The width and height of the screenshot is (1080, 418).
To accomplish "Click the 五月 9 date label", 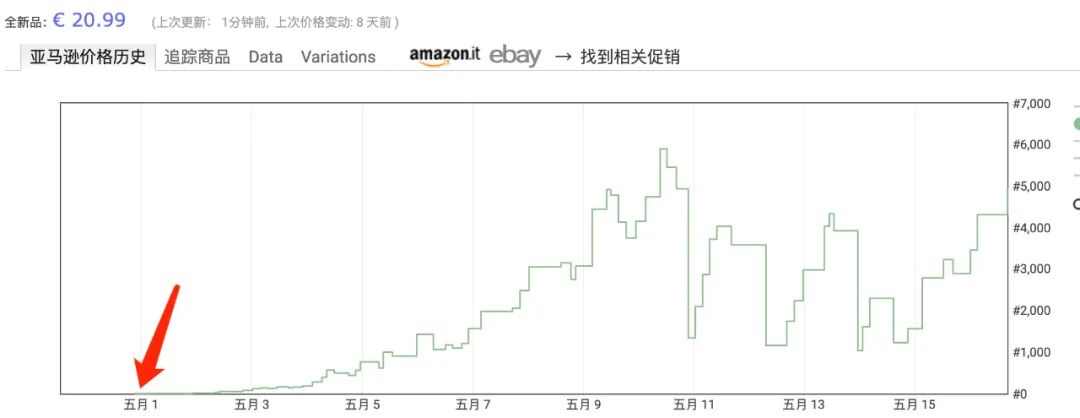I will point(583,404).
